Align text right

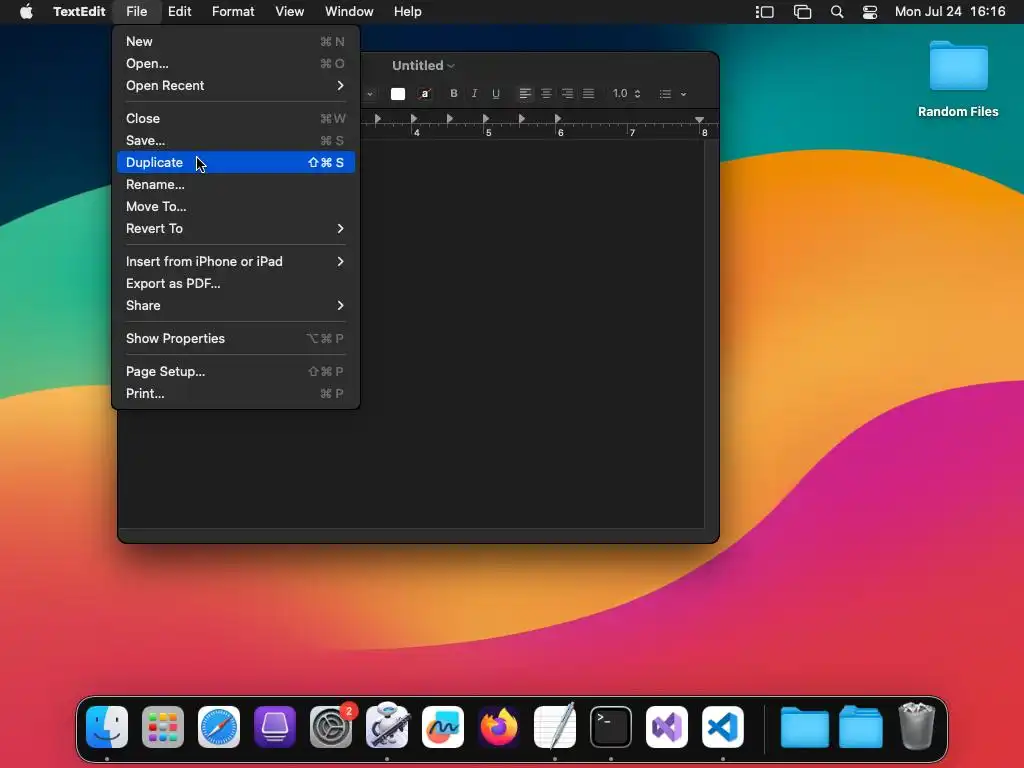click(567, 93)
